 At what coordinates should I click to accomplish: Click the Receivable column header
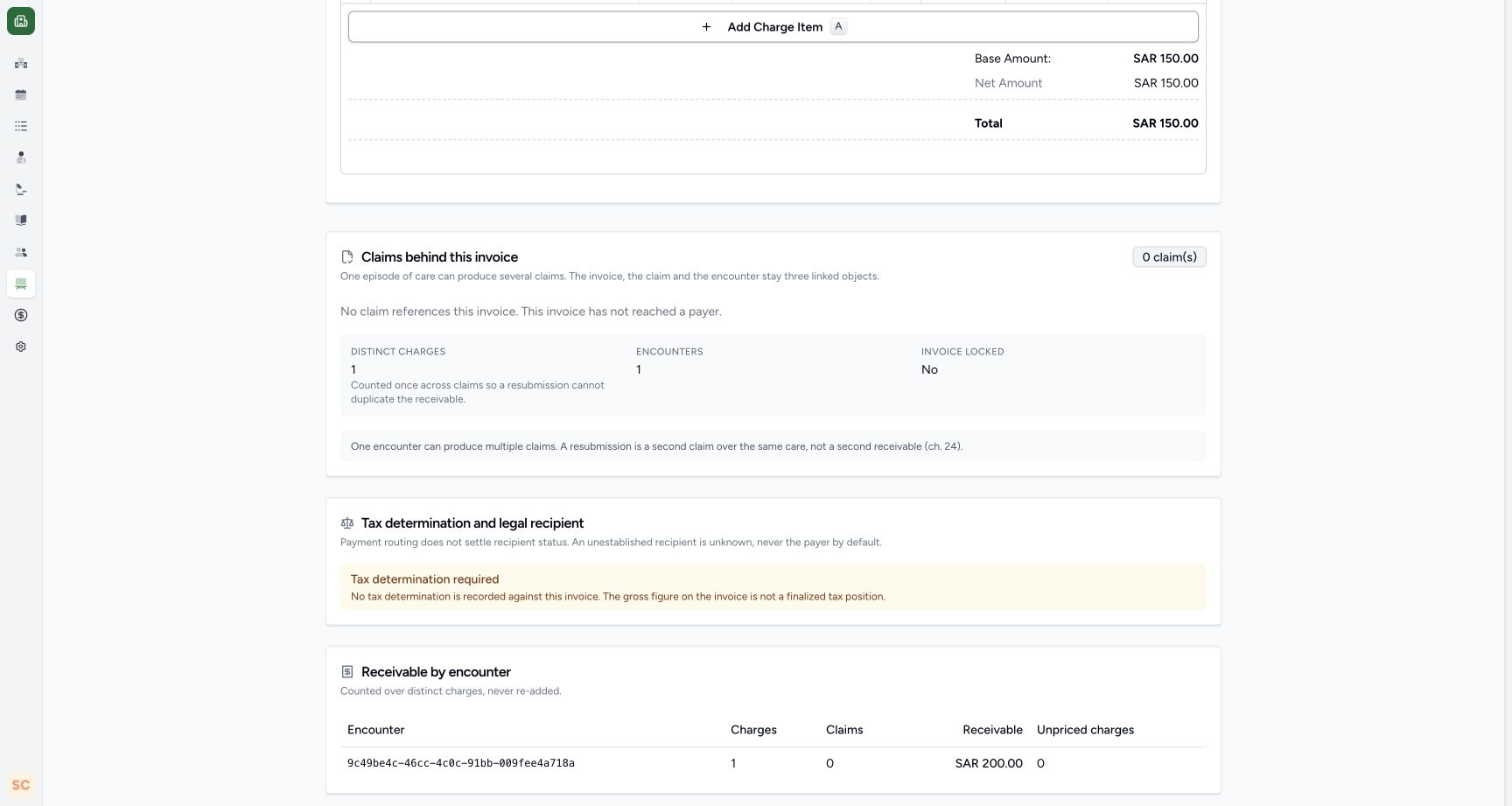[x=992, y=730]
